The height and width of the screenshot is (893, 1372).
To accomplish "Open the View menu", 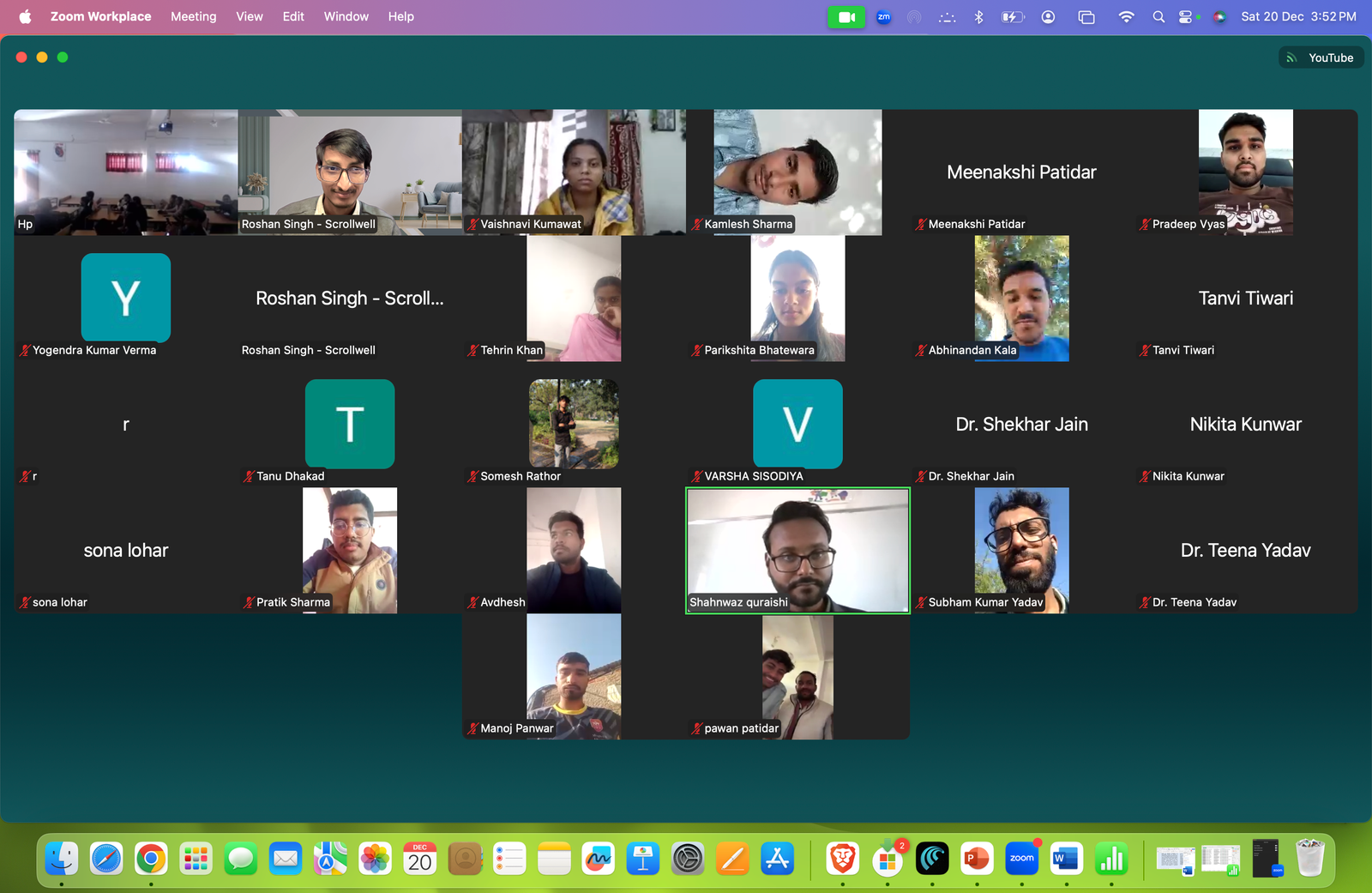I will tap(250, 16).
